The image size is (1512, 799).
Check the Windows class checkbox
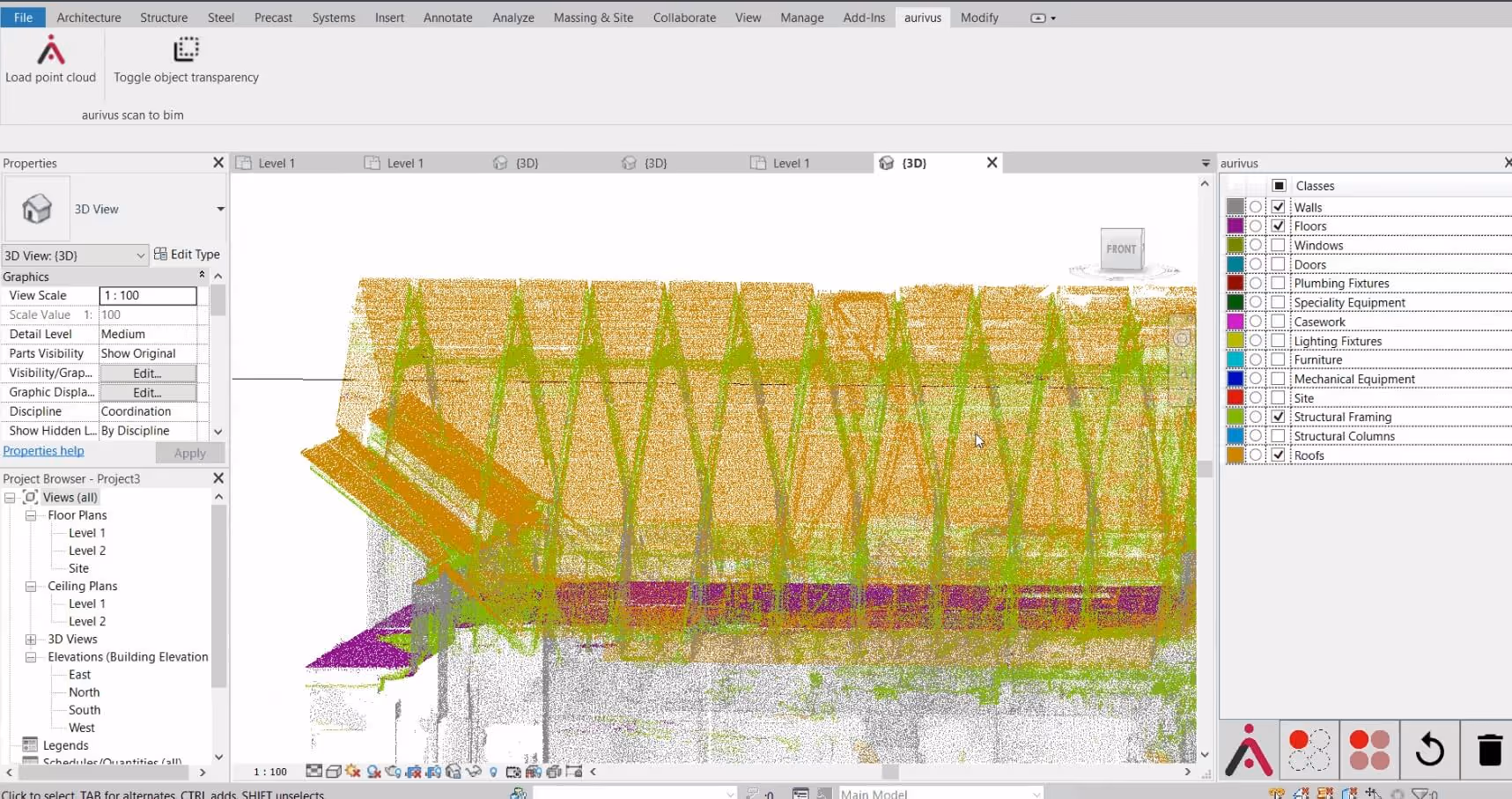pyautogui.click(x=1279, y=245)
